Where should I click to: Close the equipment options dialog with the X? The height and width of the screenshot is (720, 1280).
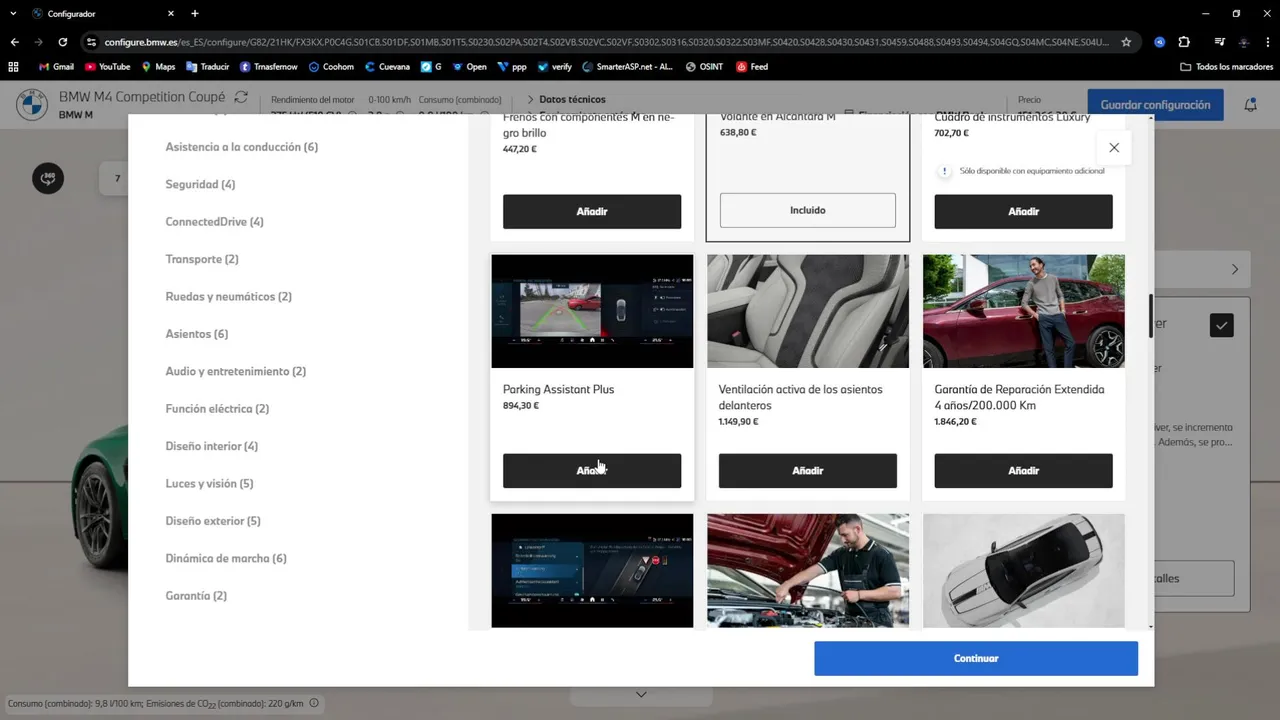click(1114, 148)
